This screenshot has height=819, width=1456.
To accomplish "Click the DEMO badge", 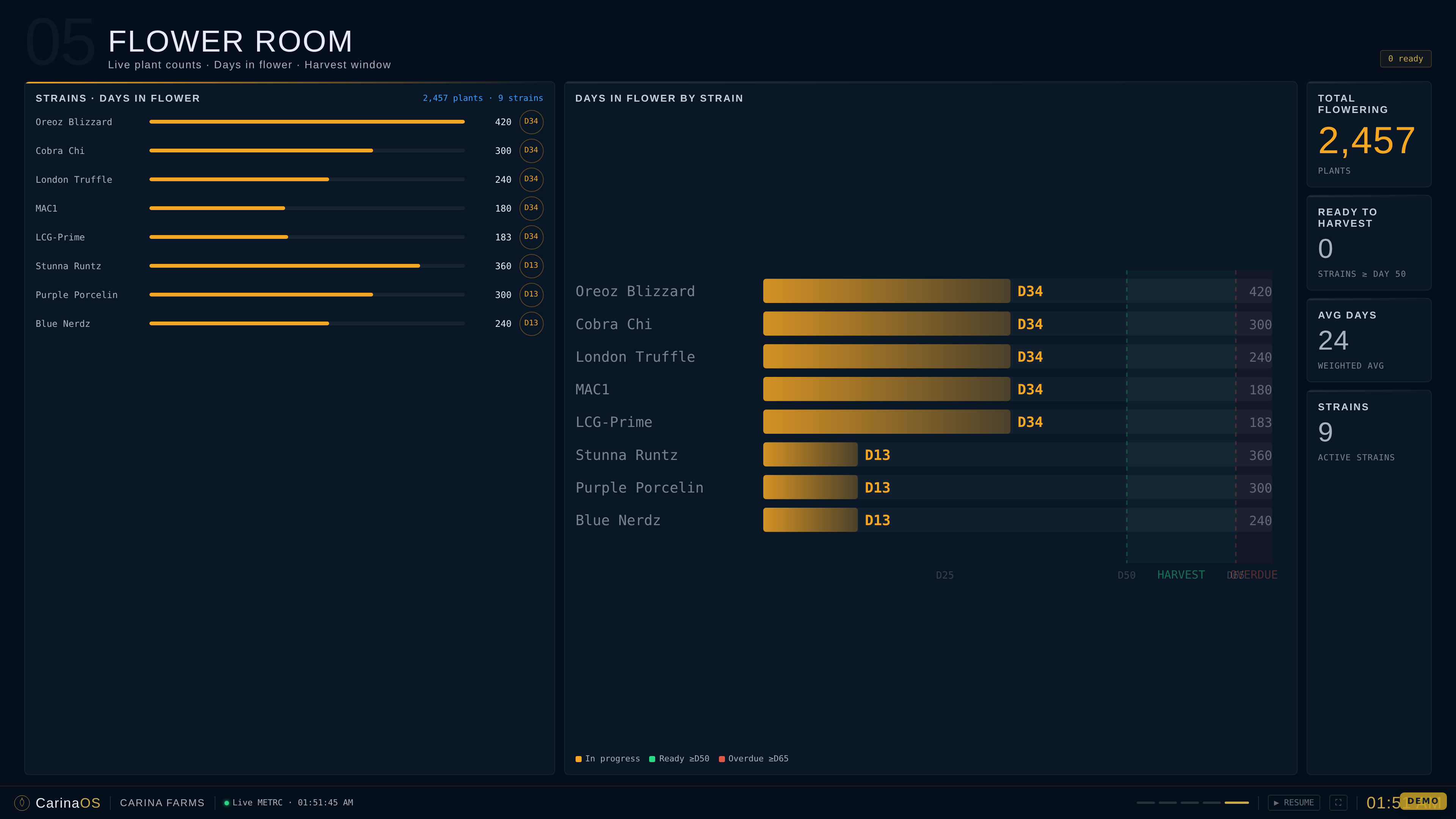I will coord(1423,801).
